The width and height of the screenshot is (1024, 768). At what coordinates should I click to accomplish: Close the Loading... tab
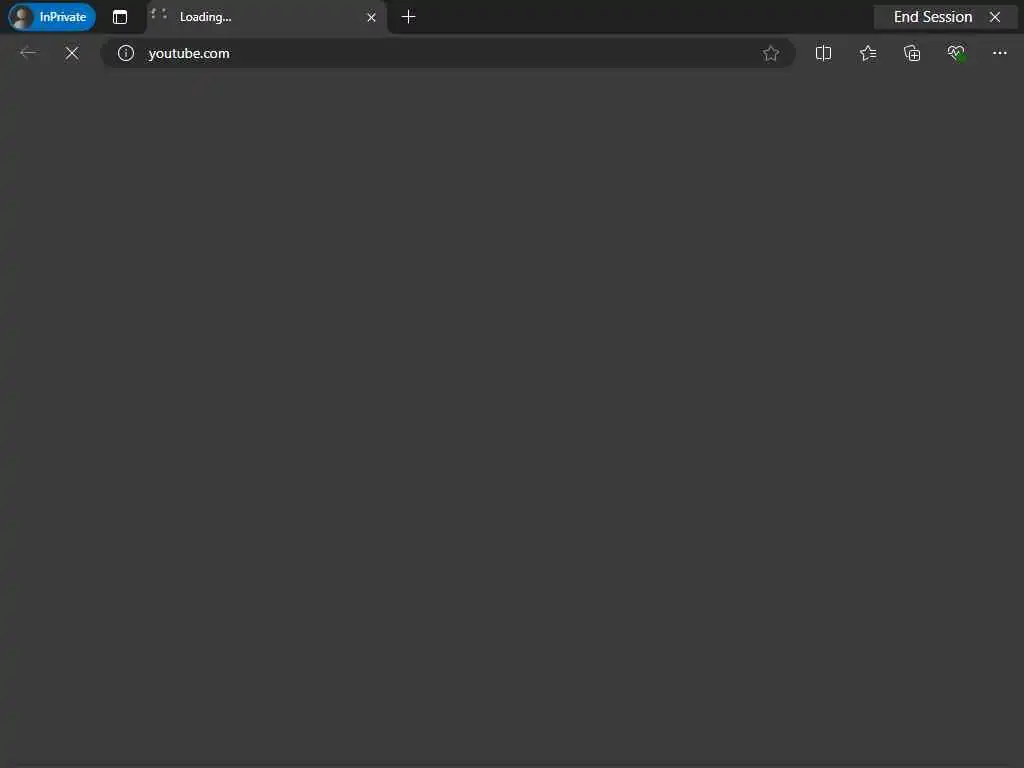371,18
